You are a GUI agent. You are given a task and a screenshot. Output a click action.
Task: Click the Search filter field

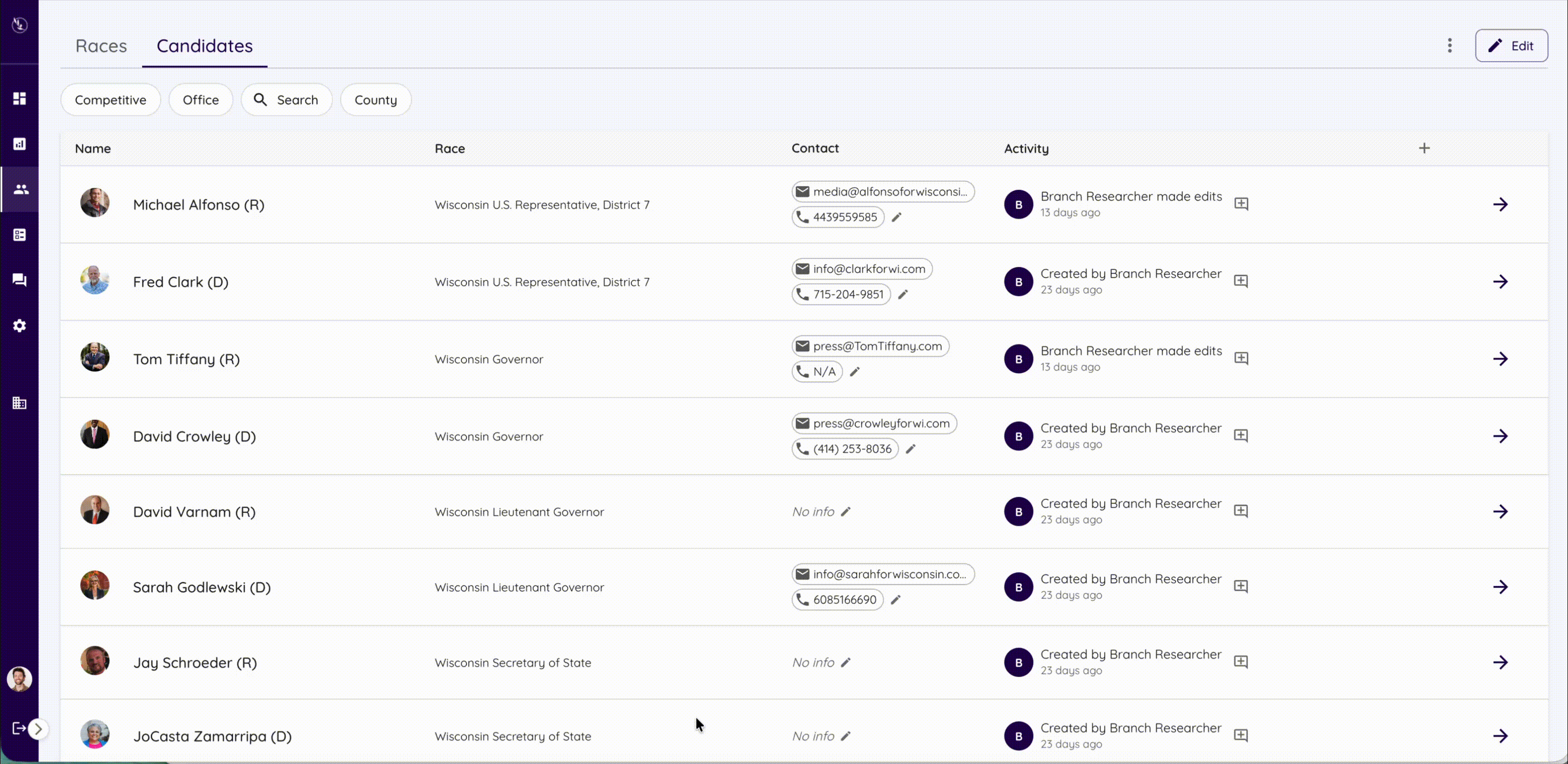tap(286, 100)
